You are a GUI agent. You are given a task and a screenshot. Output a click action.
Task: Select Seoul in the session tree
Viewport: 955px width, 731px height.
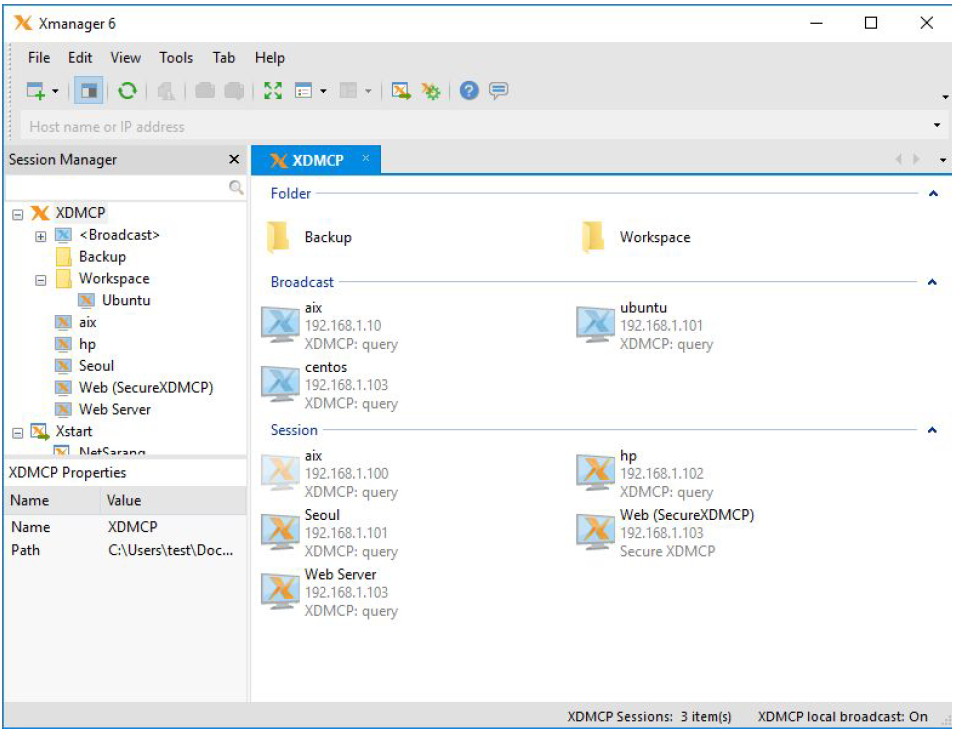pyautogui.click(x=96, y=366)
